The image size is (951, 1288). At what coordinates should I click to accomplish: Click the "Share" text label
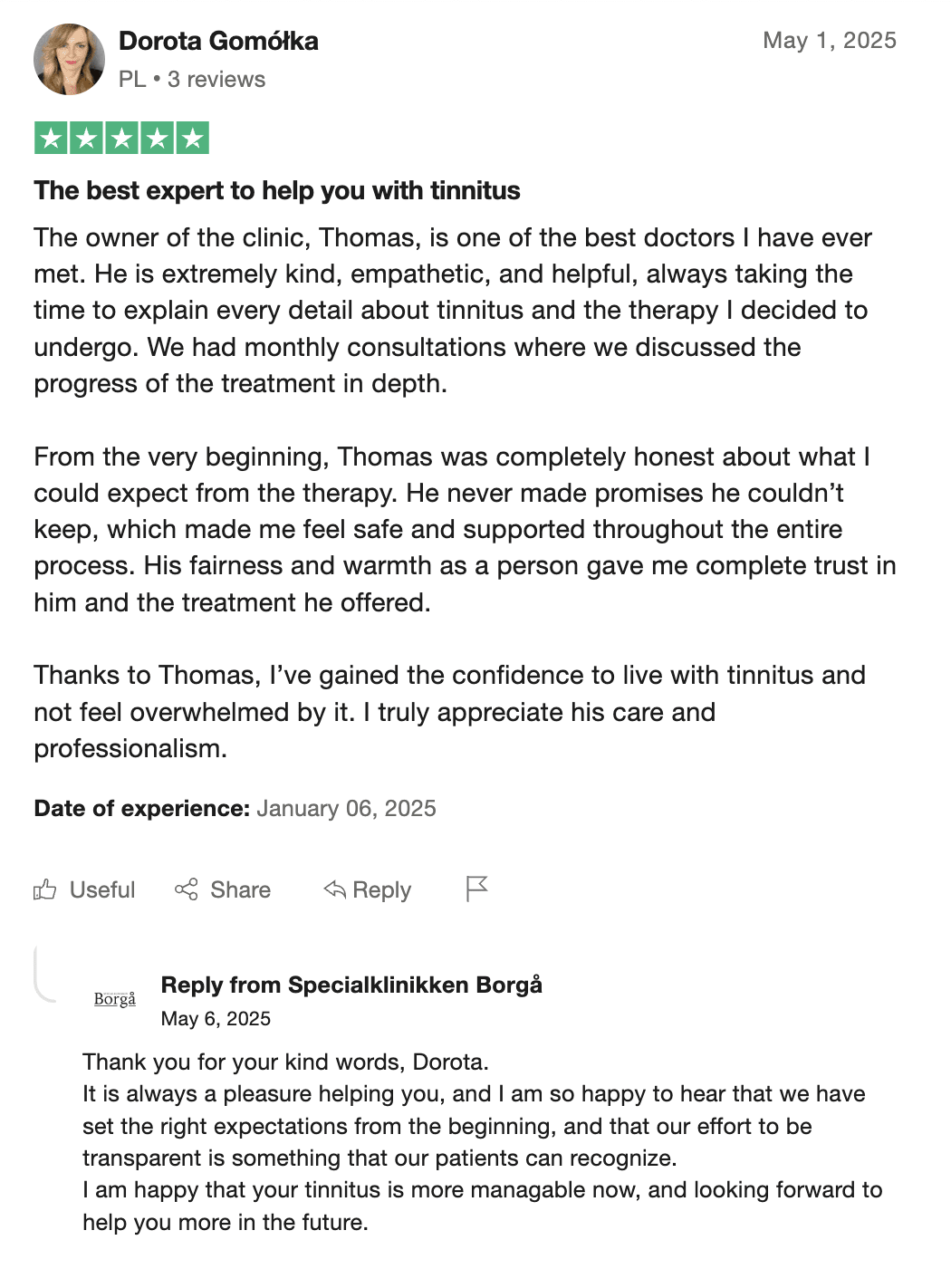[240, 890]
